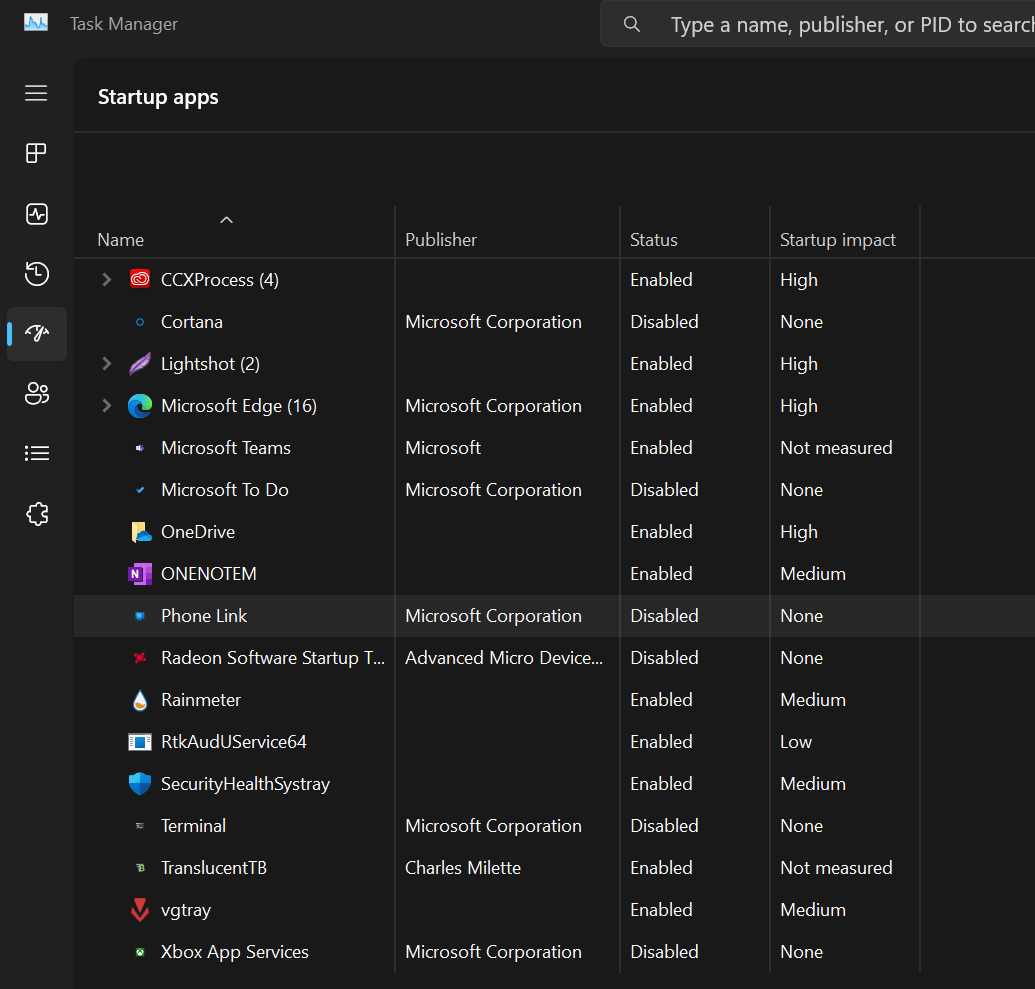Click the search box in title bar
The height and width of the screenshot is (989, 1035).
830,25
